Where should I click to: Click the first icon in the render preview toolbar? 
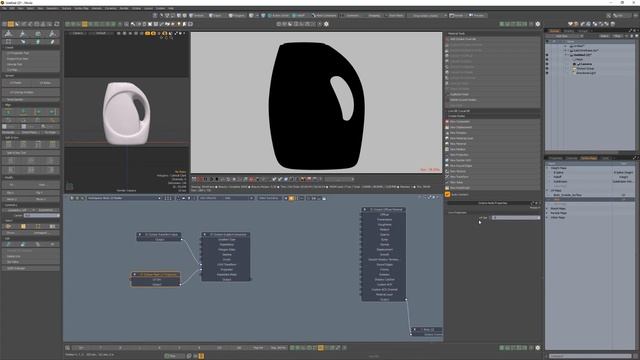(194, 179)
